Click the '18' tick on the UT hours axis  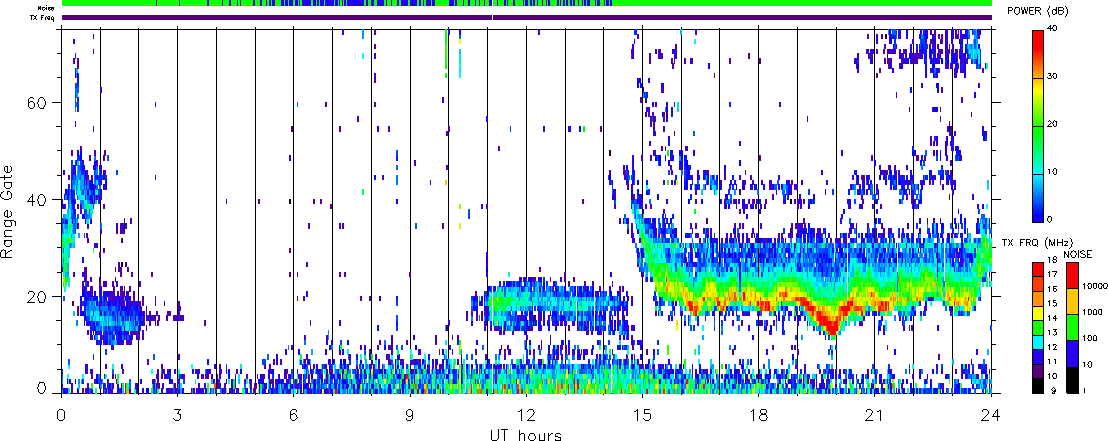pos(758,415)
